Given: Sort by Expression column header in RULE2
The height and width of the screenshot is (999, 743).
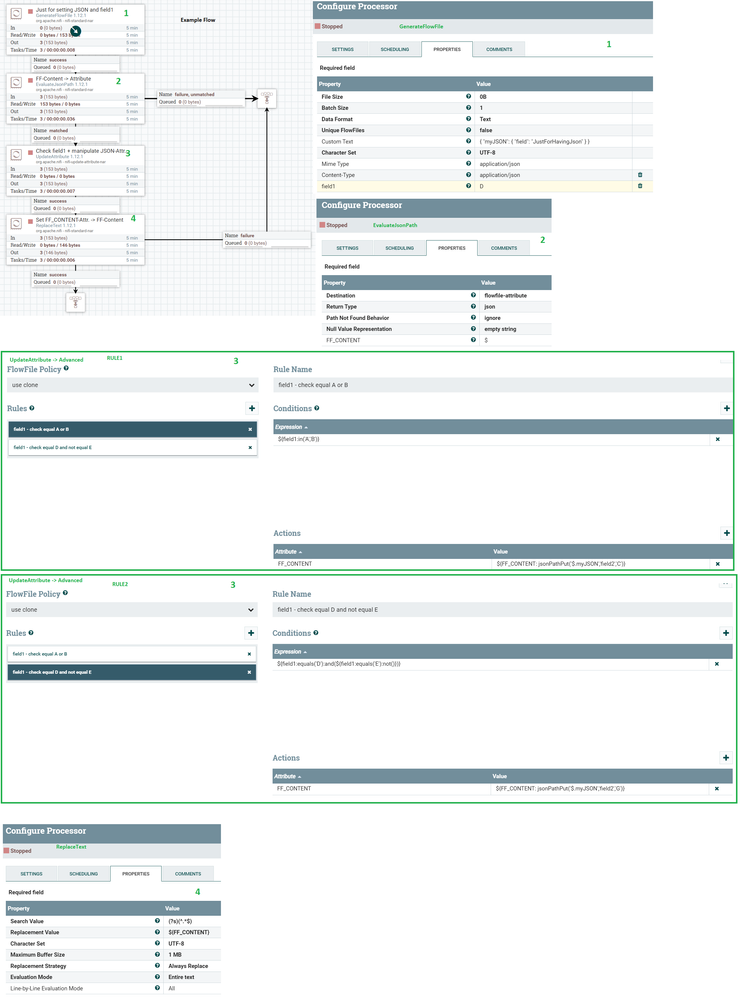Looking at the screenshot, I should point(291,652).
